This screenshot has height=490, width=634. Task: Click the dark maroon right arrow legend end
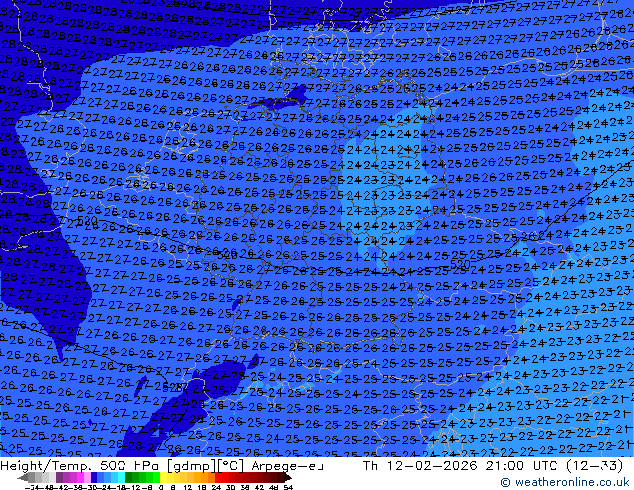tap(288, 477)
